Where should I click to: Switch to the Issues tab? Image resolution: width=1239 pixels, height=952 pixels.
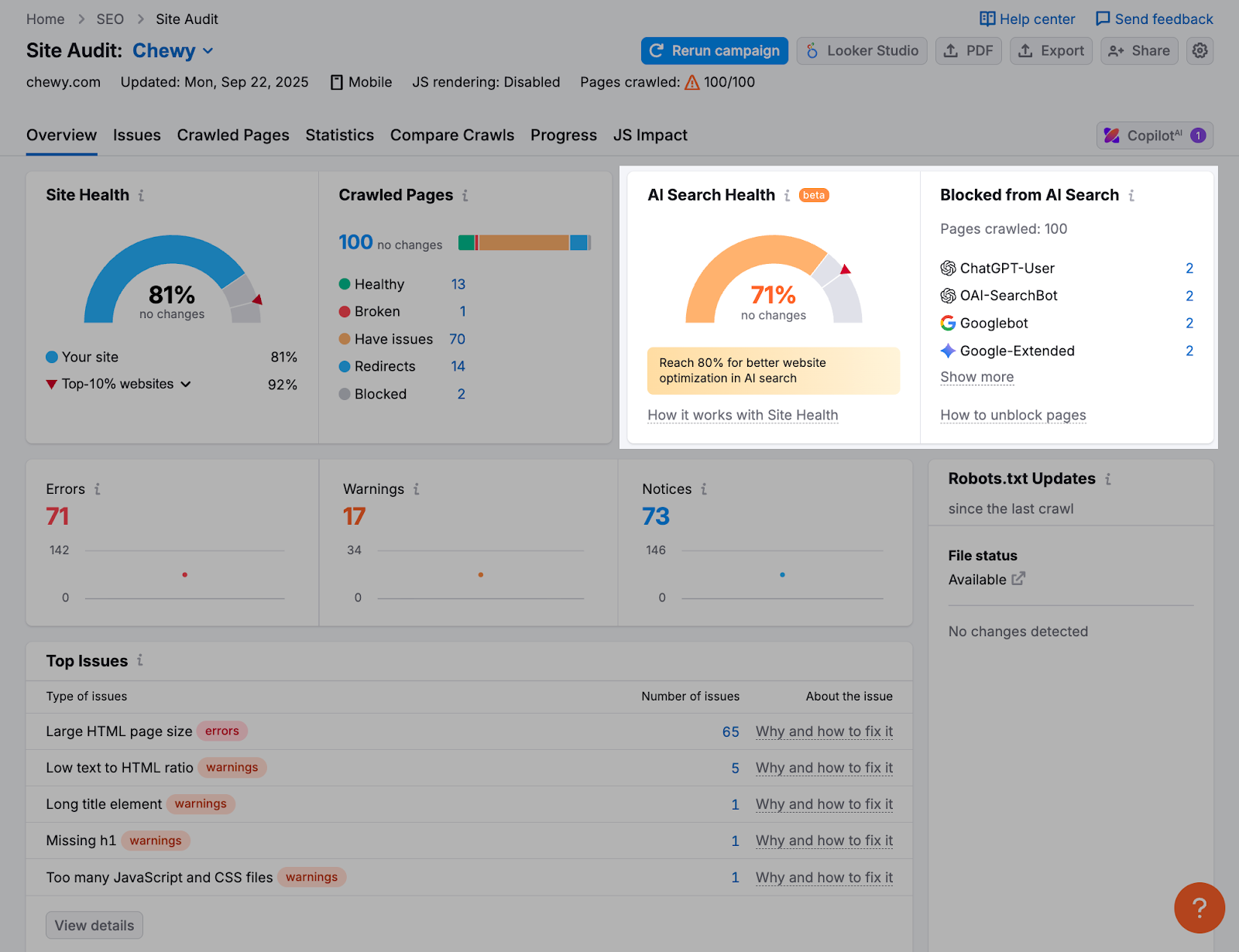(x=136, y=135)
